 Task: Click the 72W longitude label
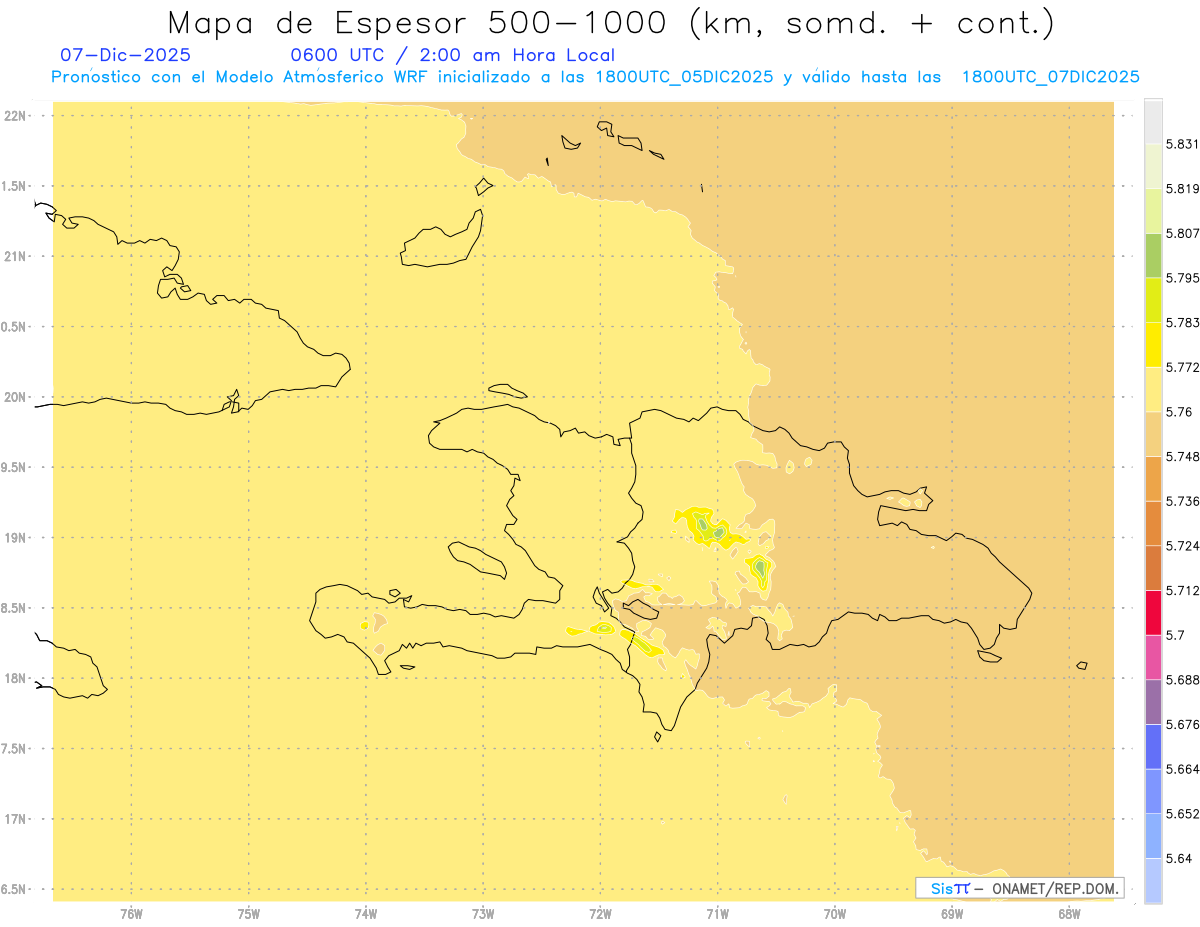click(x=601, y=914)
